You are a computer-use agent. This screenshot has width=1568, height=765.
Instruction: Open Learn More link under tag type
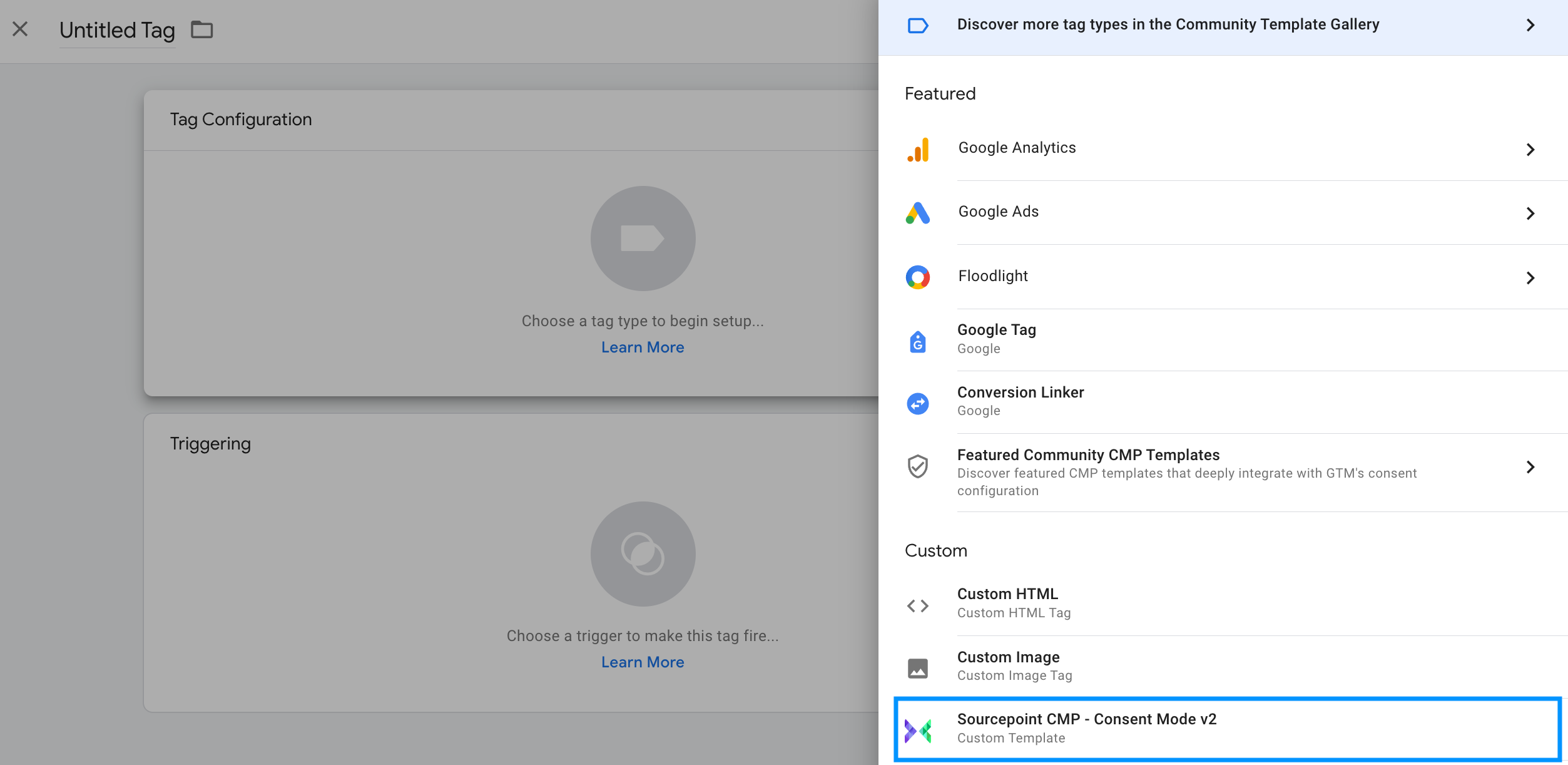[643, 347]
